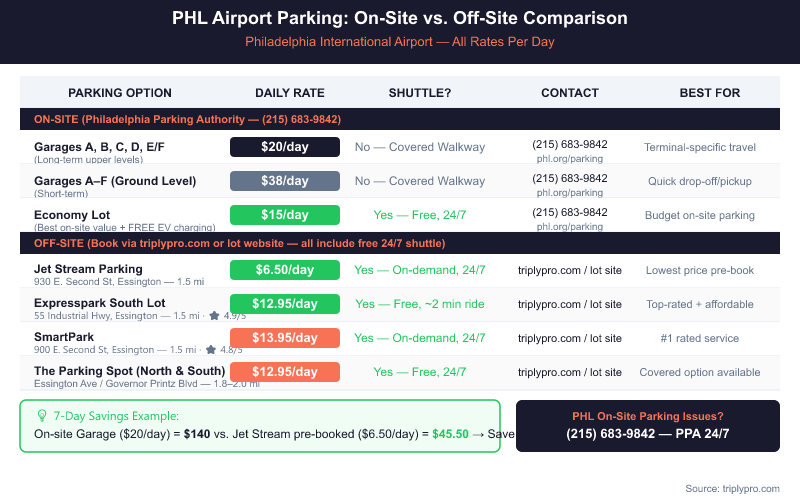Open triplypro.com link in the Jet Stream row
The height and width of the screenshot is (500, 800).
pyautogui.click(x=570, y=270)
